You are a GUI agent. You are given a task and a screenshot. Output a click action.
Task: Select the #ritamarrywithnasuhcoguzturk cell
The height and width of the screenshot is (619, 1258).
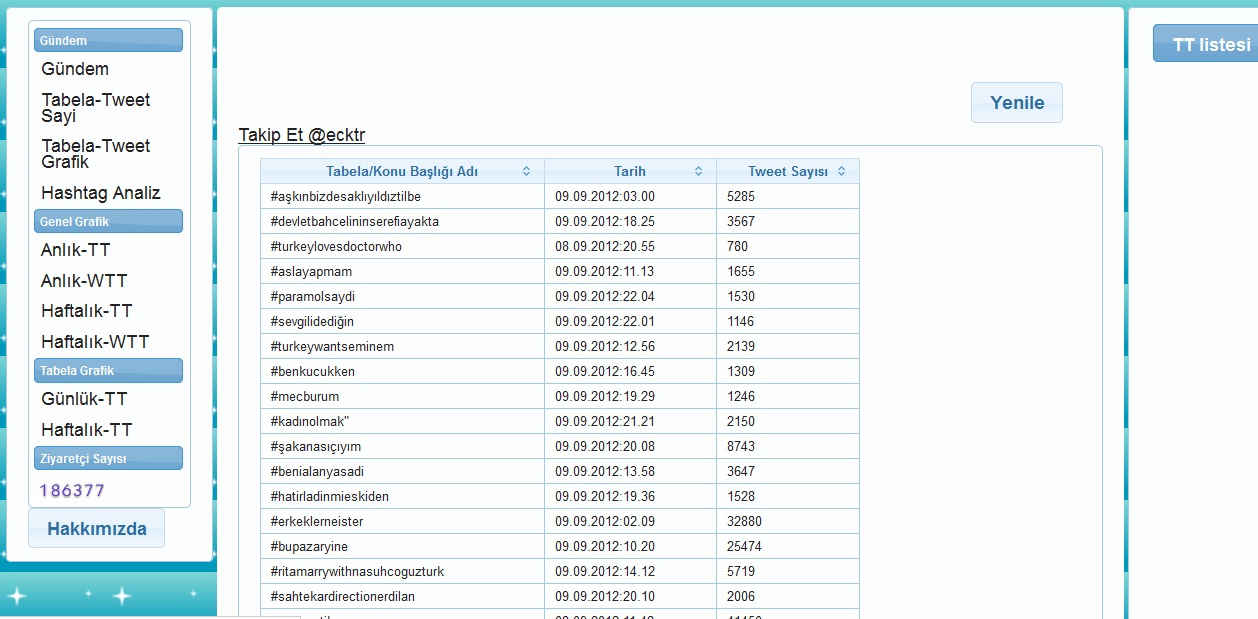[402, 571]
